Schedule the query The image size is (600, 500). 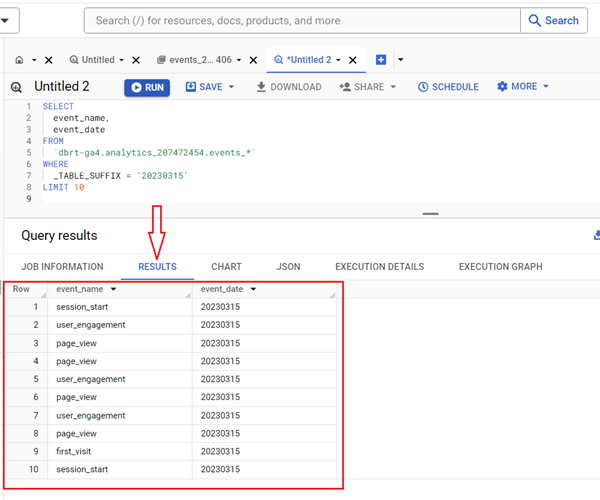448,87
